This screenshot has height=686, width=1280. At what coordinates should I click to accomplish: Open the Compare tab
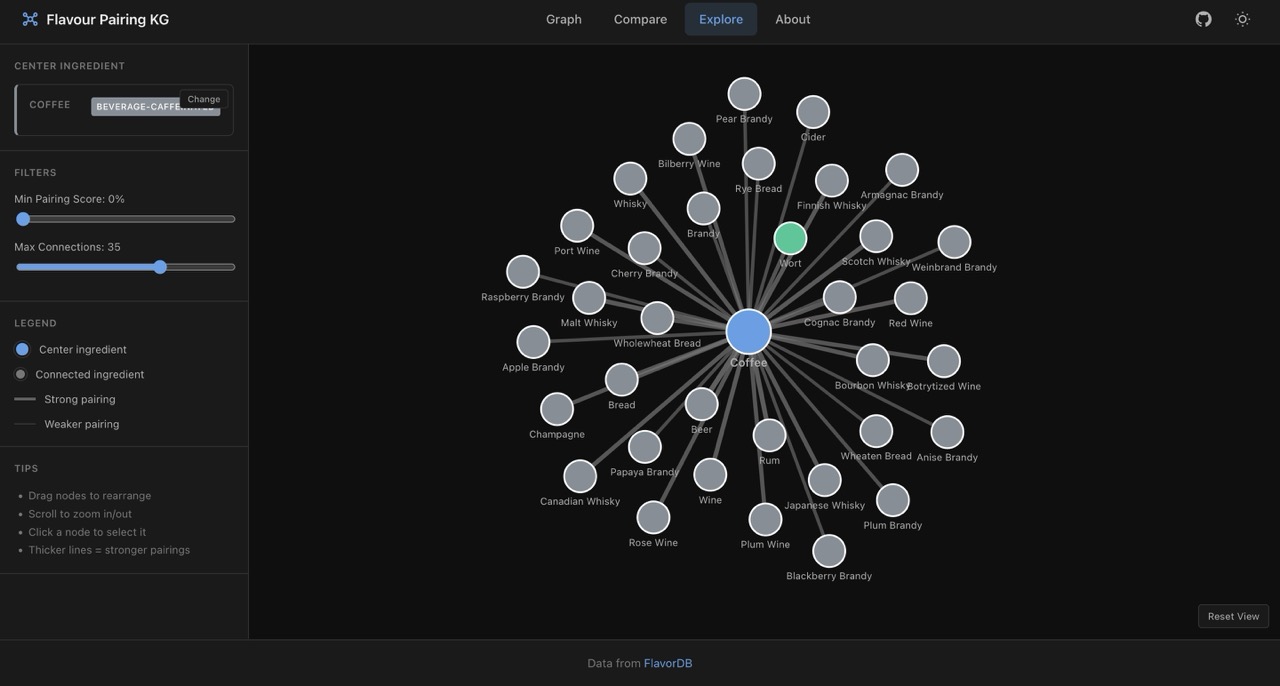(640, 18)
